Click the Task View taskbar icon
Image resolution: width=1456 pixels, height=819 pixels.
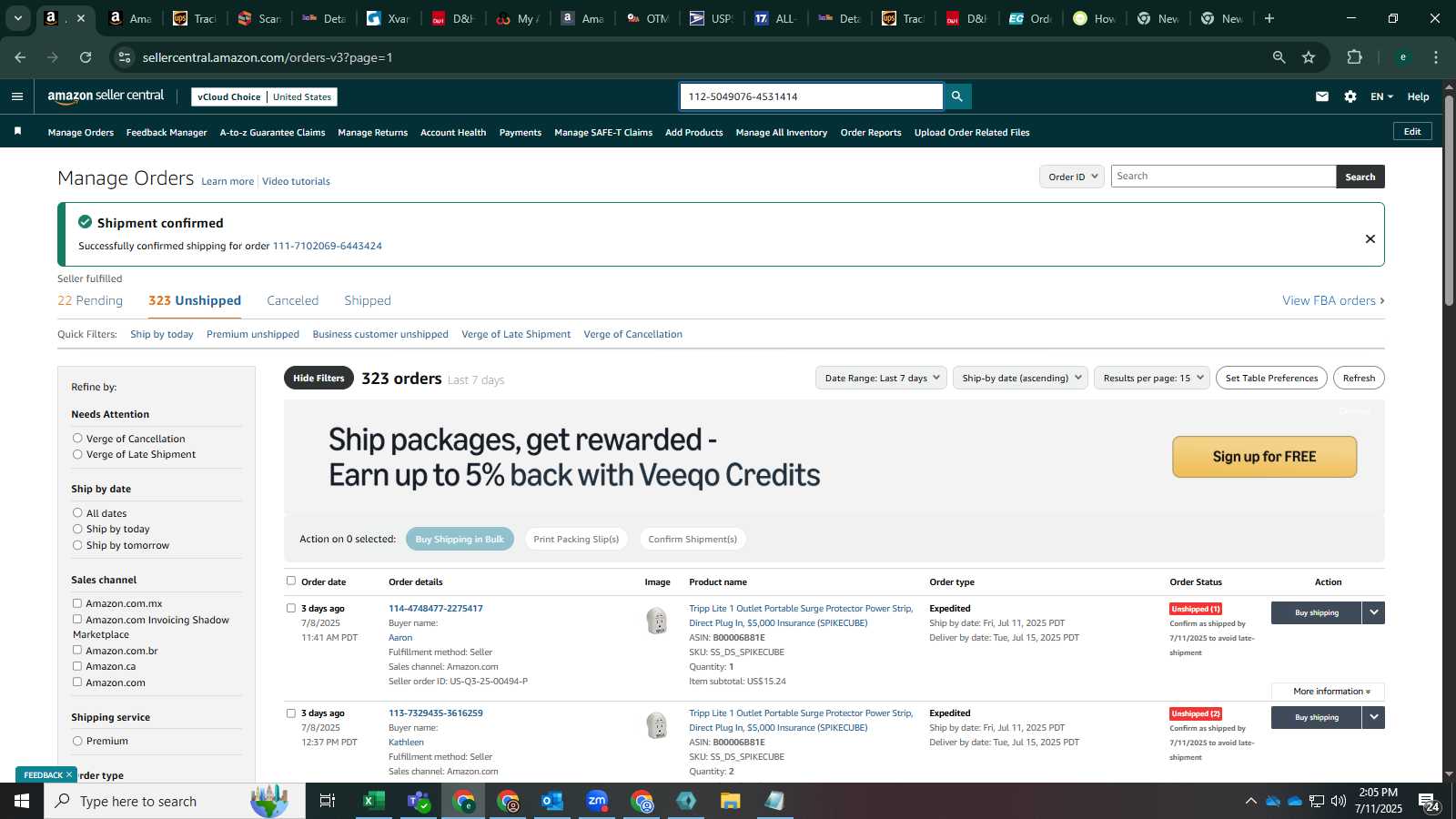click(x=328, y=801)
